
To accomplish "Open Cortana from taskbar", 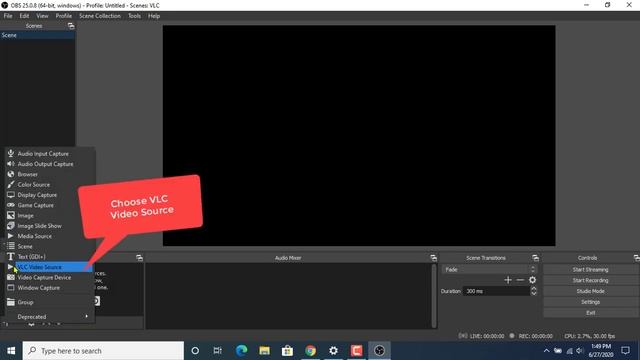I will 195,351.
